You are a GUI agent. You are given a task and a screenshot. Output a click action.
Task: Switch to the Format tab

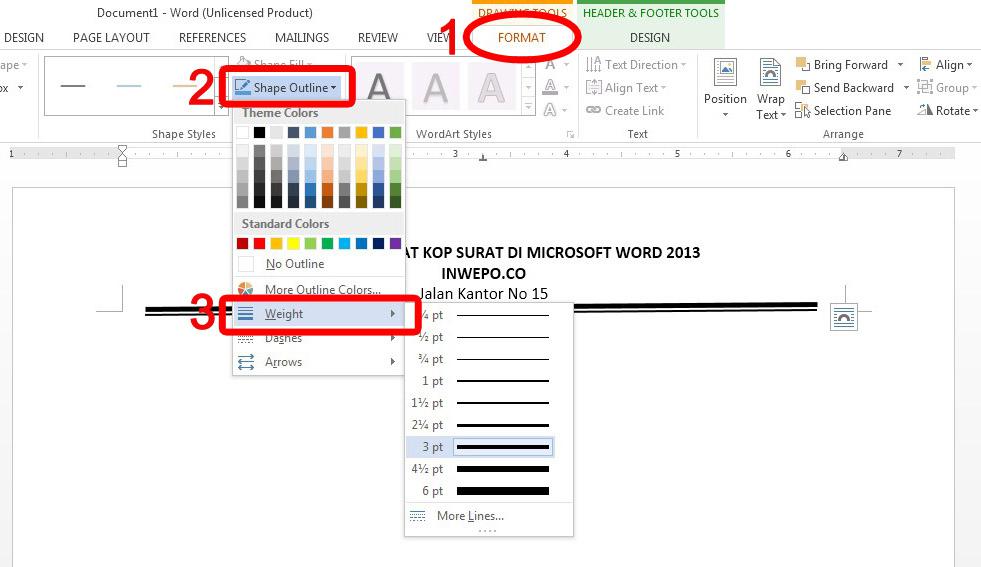522,38
